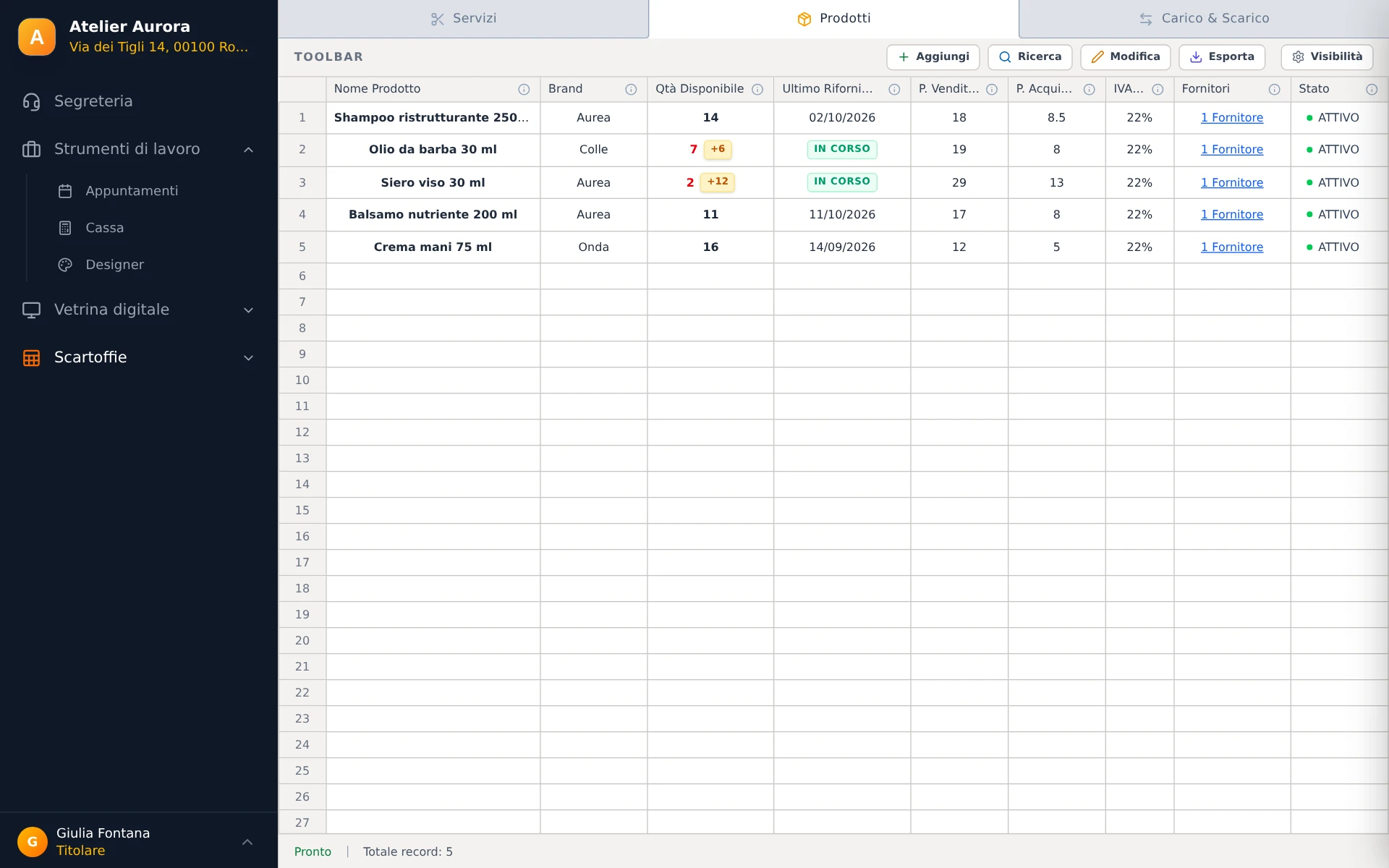Click the Segreteria headset icon
The image size is (1389, 868).
(x=31, y=102)
